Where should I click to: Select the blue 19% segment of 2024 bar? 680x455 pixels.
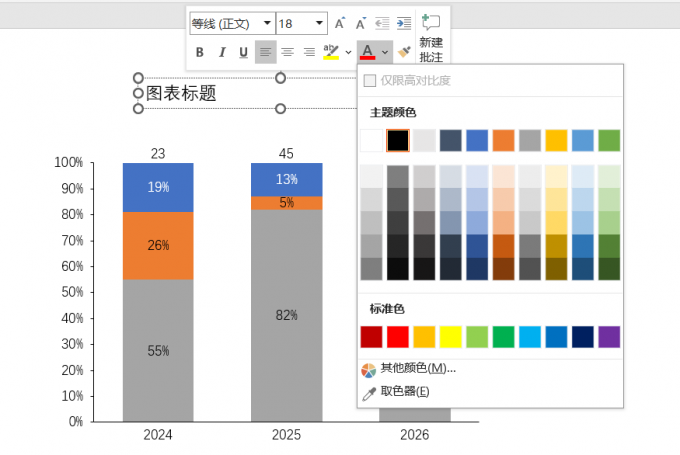coord(158,187)
